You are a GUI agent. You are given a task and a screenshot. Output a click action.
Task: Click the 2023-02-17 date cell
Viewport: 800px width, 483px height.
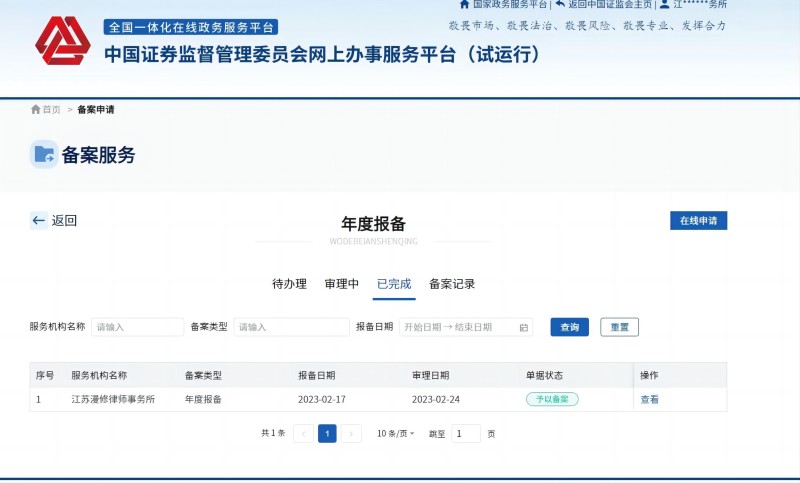(x=321, y=399)
